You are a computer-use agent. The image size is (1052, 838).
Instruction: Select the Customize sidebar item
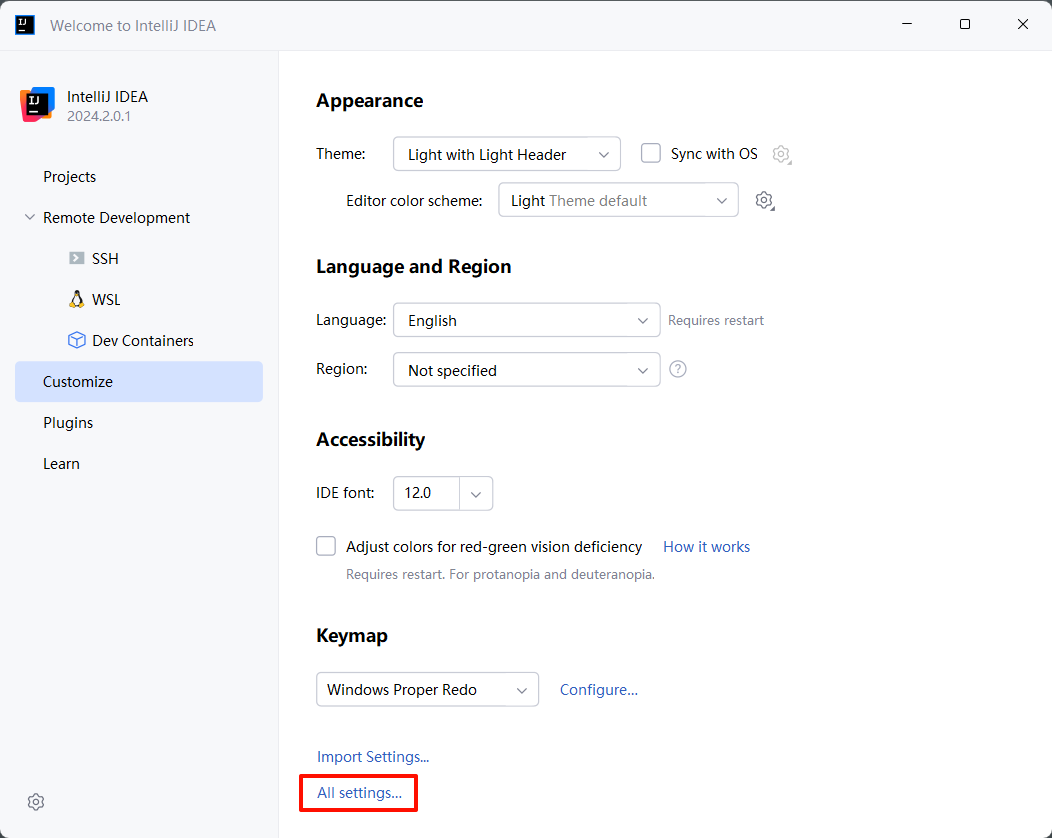click(x=139, y=382)
